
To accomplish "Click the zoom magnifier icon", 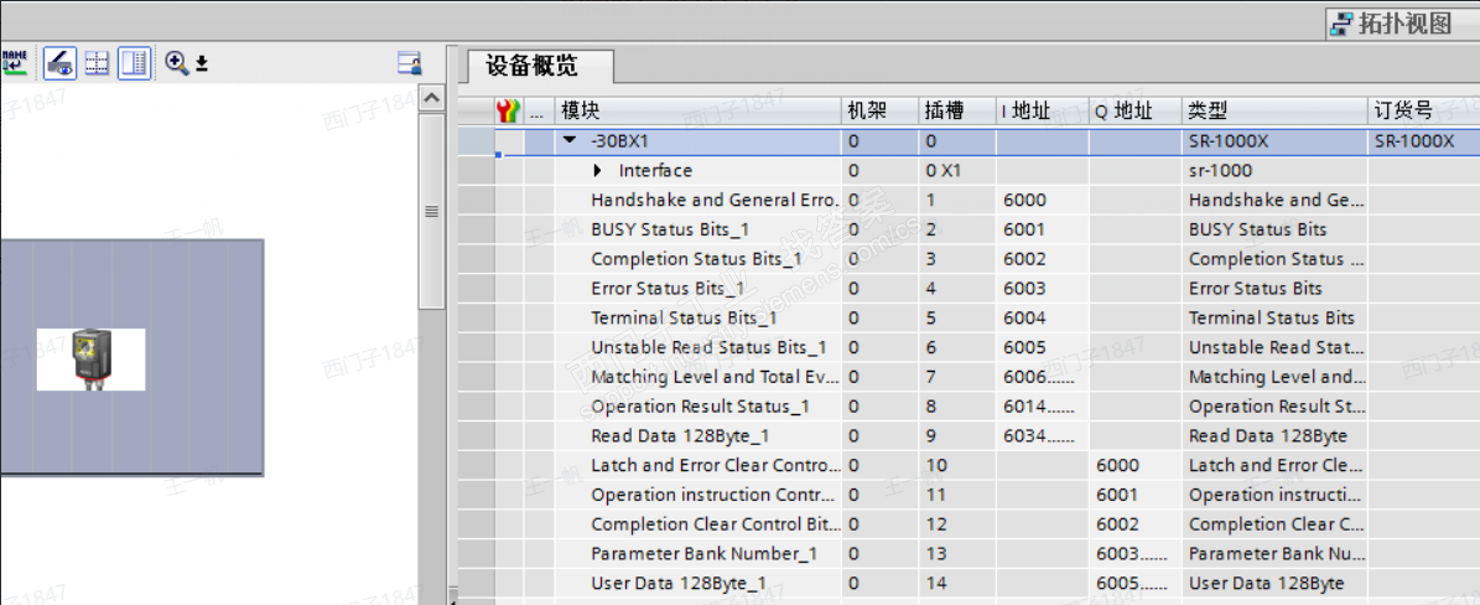I will tap(176, 63).
